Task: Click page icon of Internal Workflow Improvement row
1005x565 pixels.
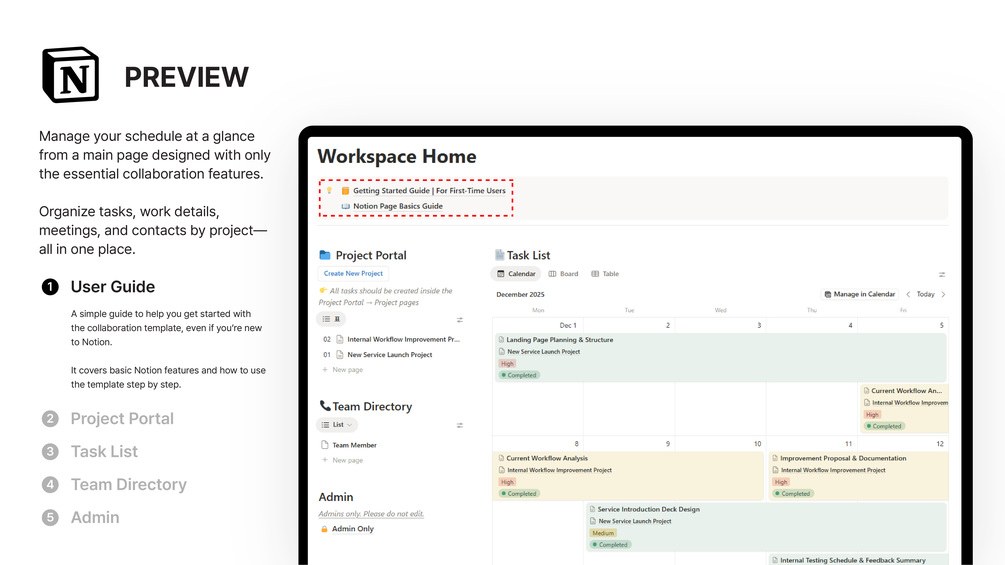Action: [x=340, y=340]
